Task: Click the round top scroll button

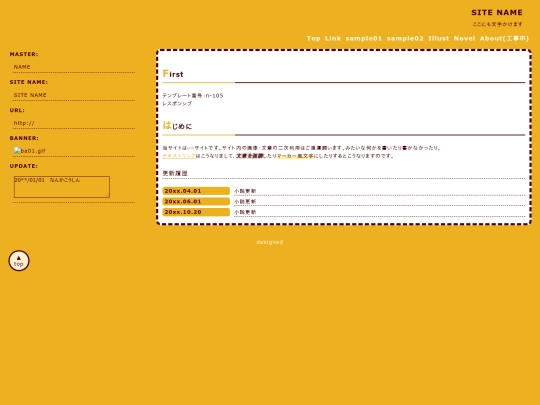Action: (19, 261)
